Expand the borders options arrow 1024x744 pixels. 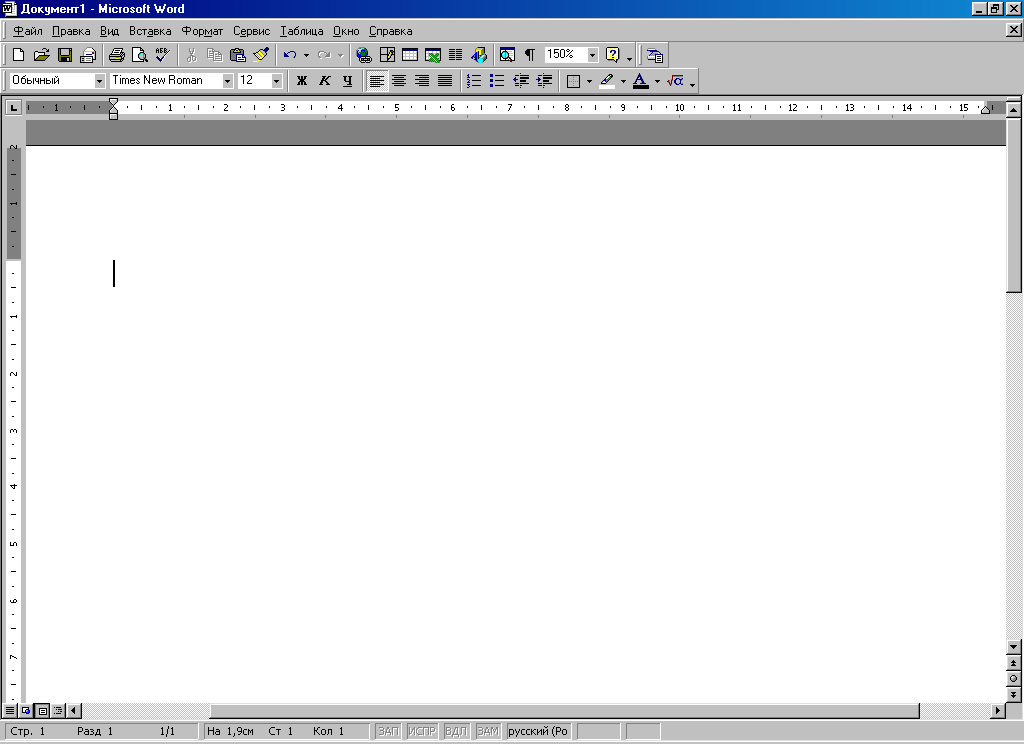click(x=589, y=80)
